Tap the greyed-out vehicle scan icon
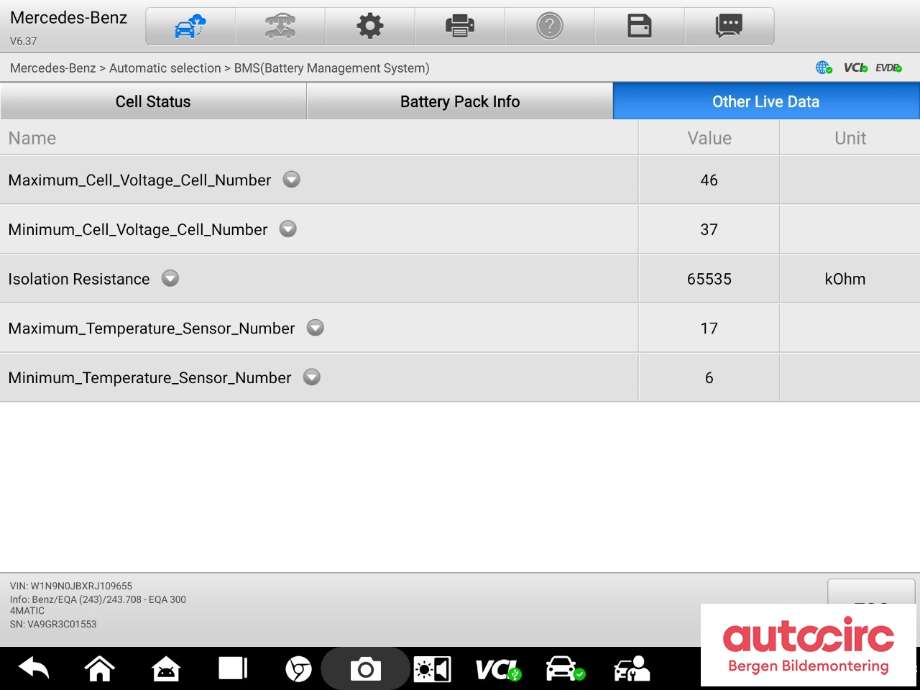 [x=280, y=26]
